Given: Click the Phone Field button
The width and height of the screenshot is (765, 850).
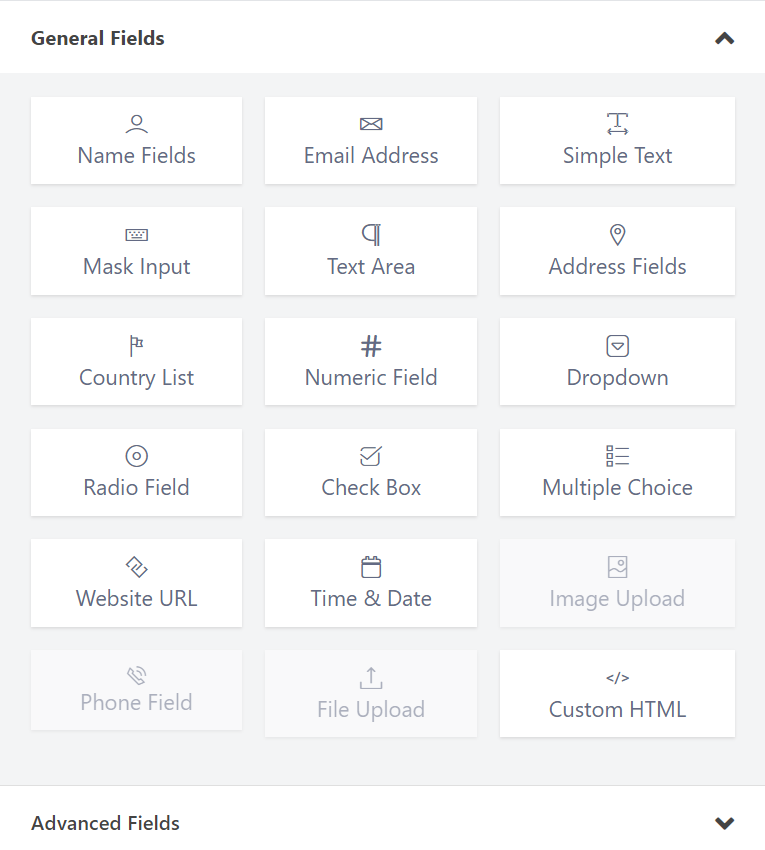Looking at the screenshot, I should [x=136, y=690].
